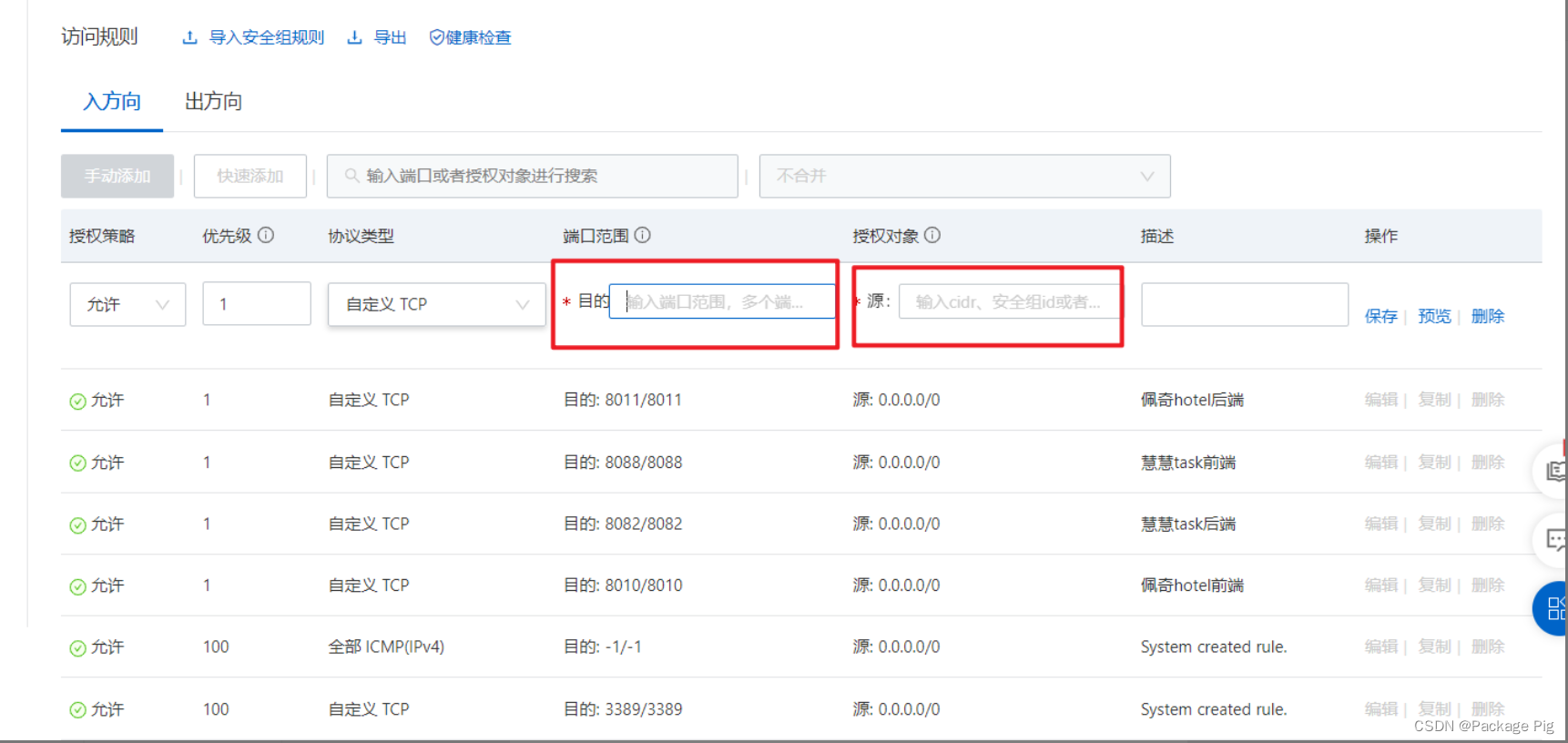This screenshot has width=1568, height=743.
Task: Click 编辑 in the 佩奇hotel后端 row
Action: pyautogui.click(x=1380, y=400)
